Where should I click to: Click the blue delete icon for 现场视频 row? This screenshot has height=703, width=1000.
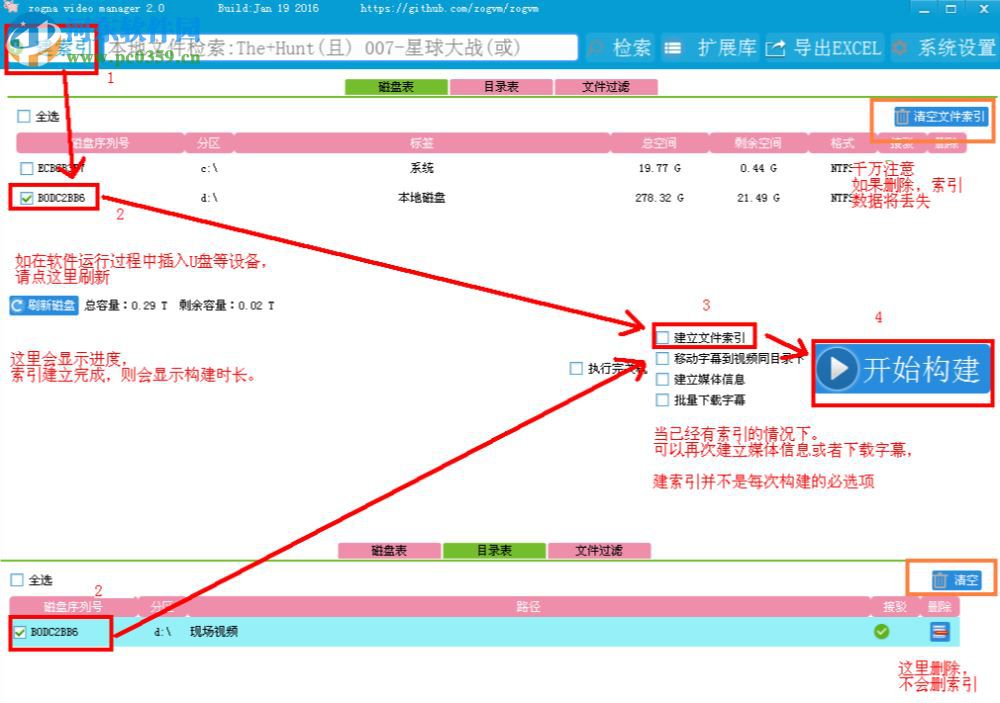click(939, 631)
